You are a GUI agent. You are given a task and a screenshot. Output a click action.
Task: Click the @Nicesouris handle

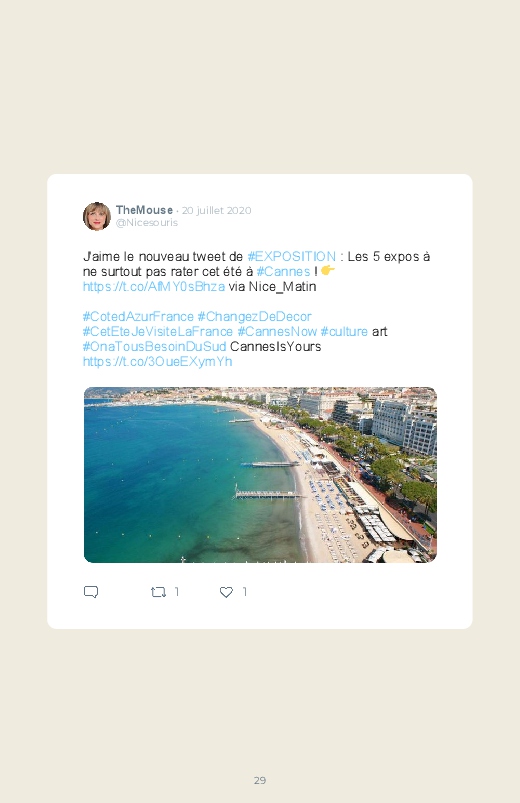[147, 222]
